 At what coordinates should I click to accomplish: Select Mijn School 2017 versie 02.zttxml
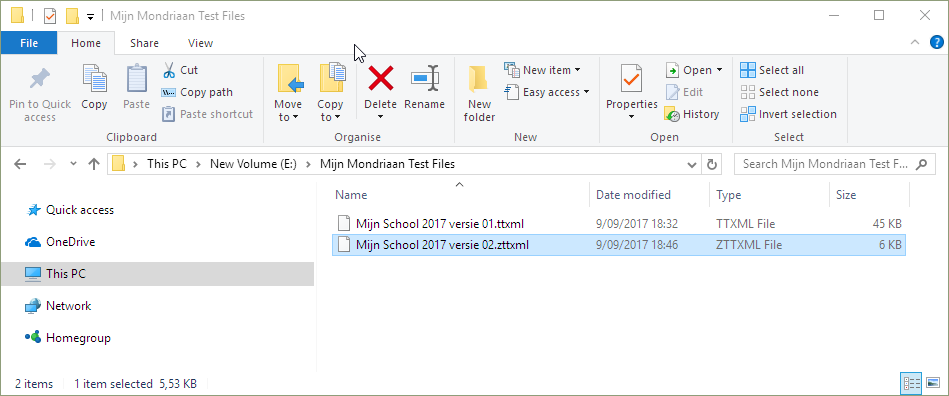619,245
